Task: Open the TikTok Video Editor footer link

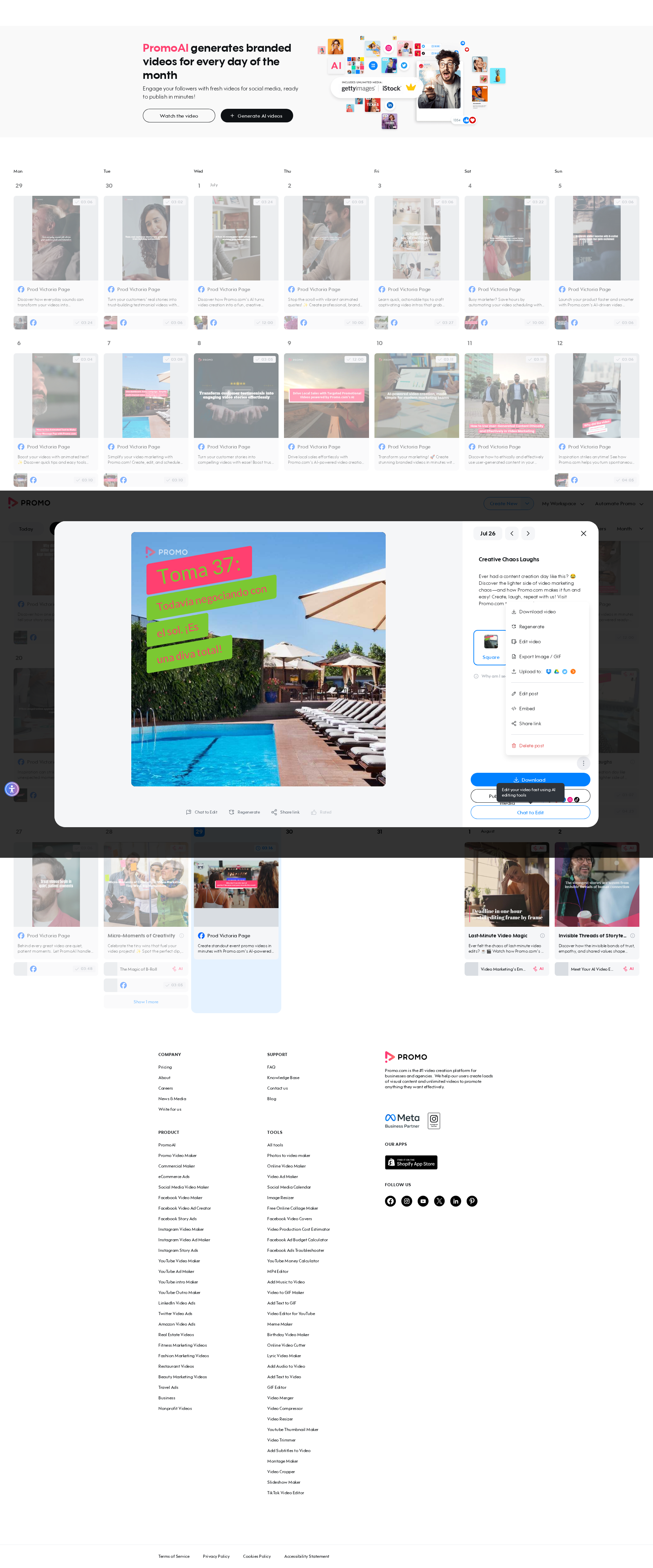Action: (286, 1493)
